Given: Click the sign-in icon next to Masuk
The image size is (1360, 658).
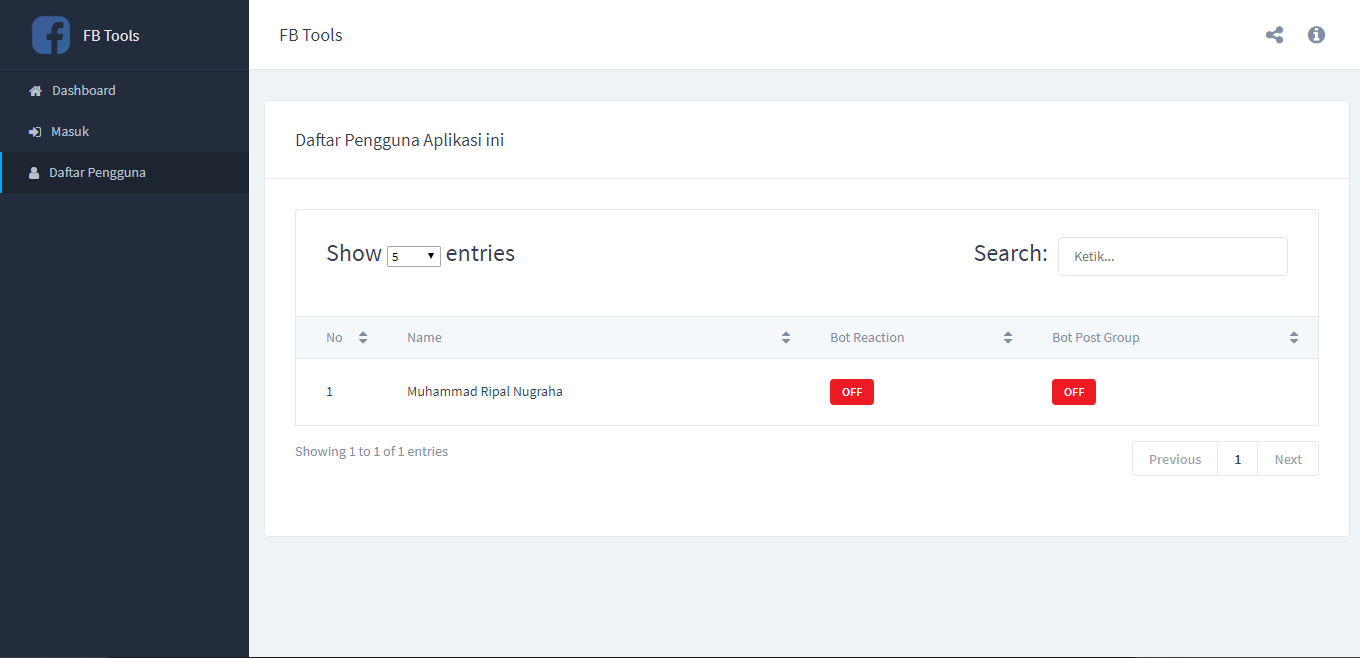Looking at the screenshot, I should point(35,131).
